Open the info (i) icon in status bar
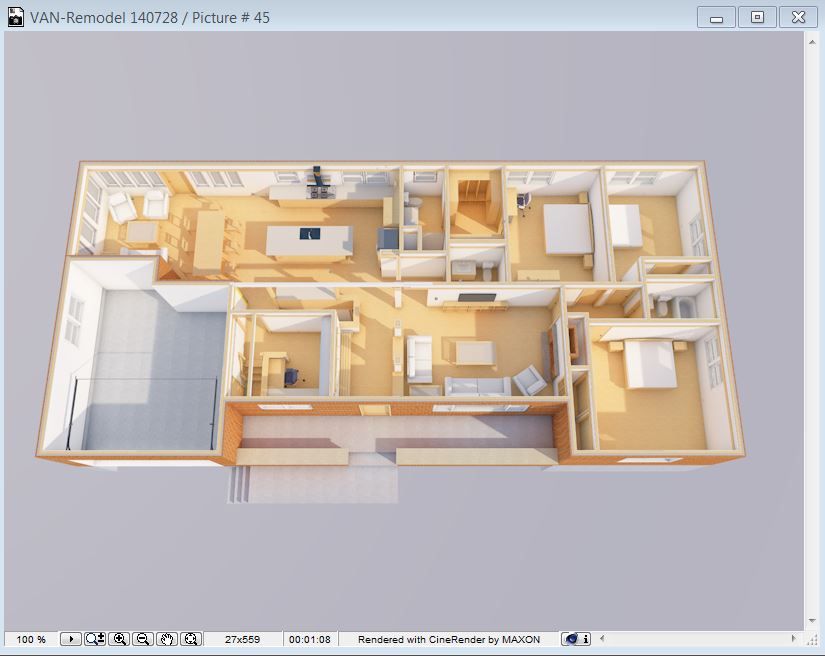This screenshot has width=825, height=656. pyautogui.click(x=585, y=638)
